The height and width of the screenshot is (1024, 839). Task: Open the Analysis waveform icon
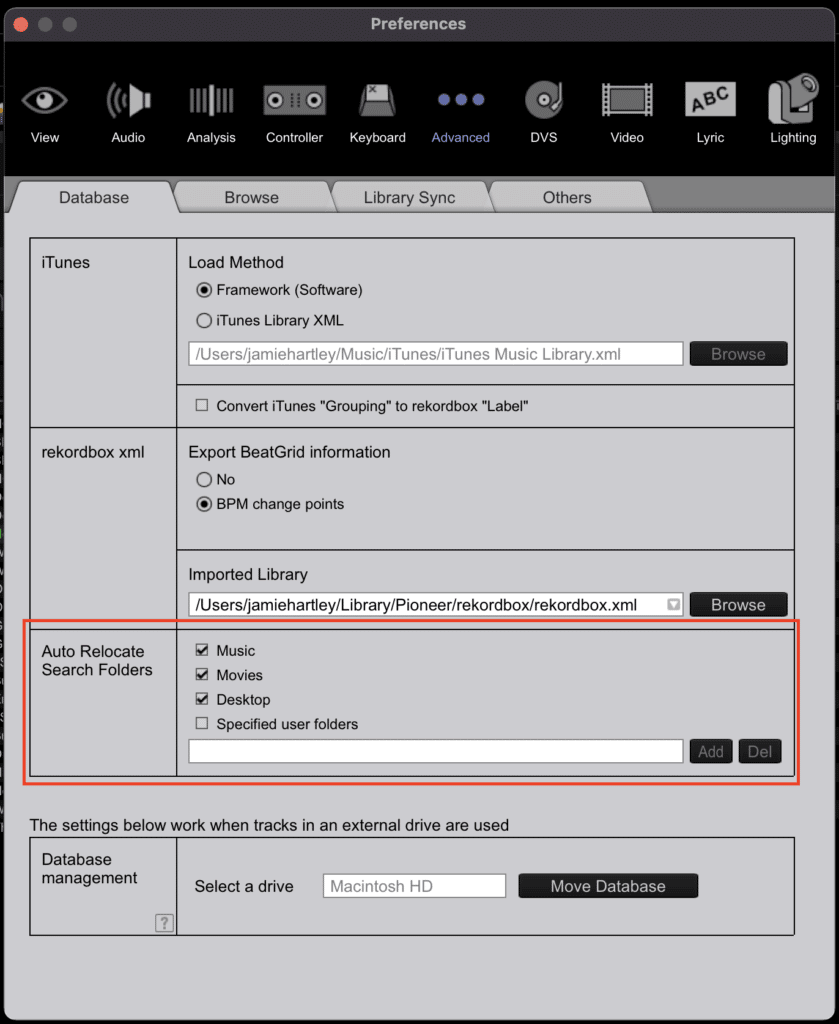pos(211,101)
